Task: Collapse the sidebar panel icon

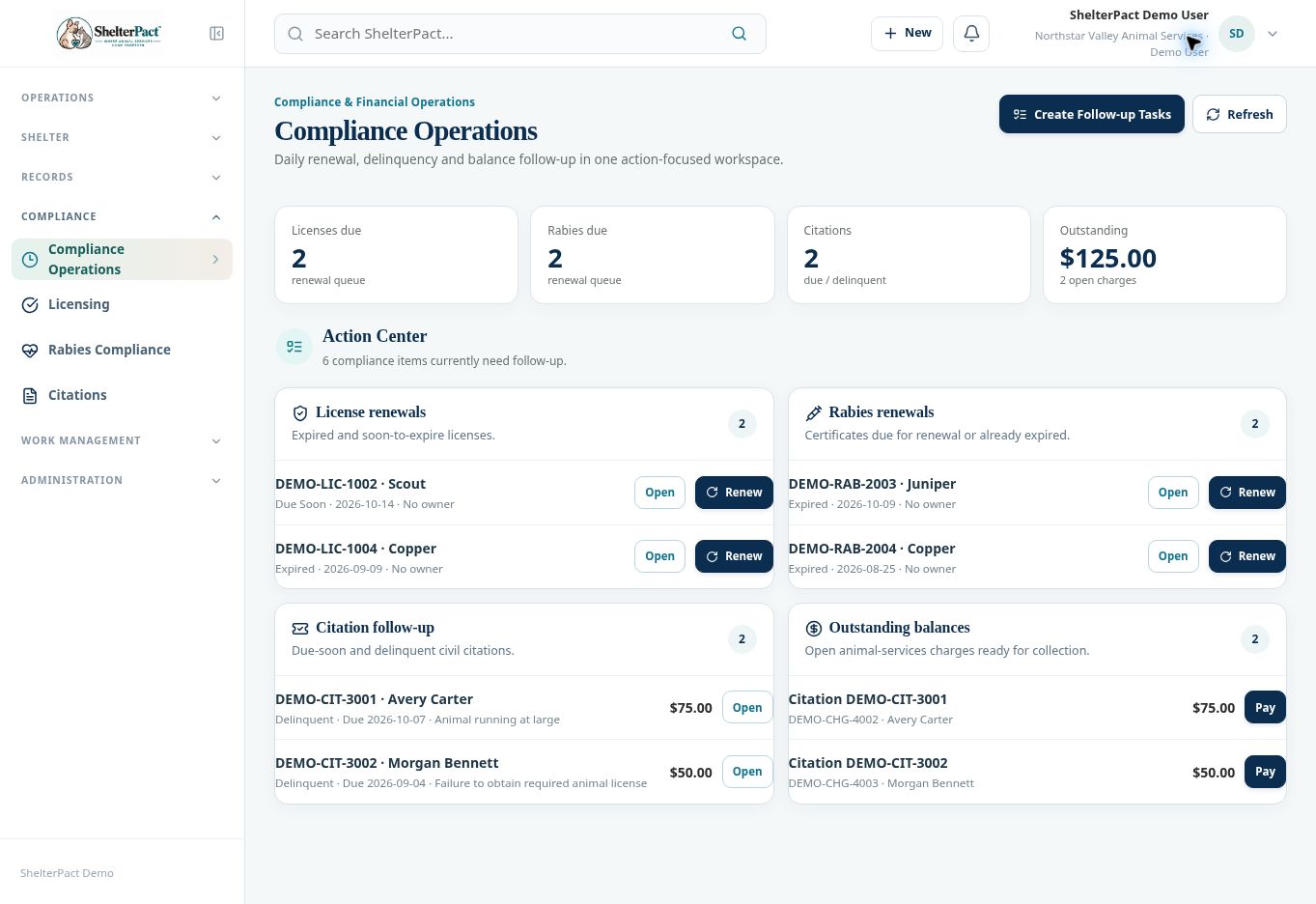Action: pyautogui.click(x=216, y=34)
